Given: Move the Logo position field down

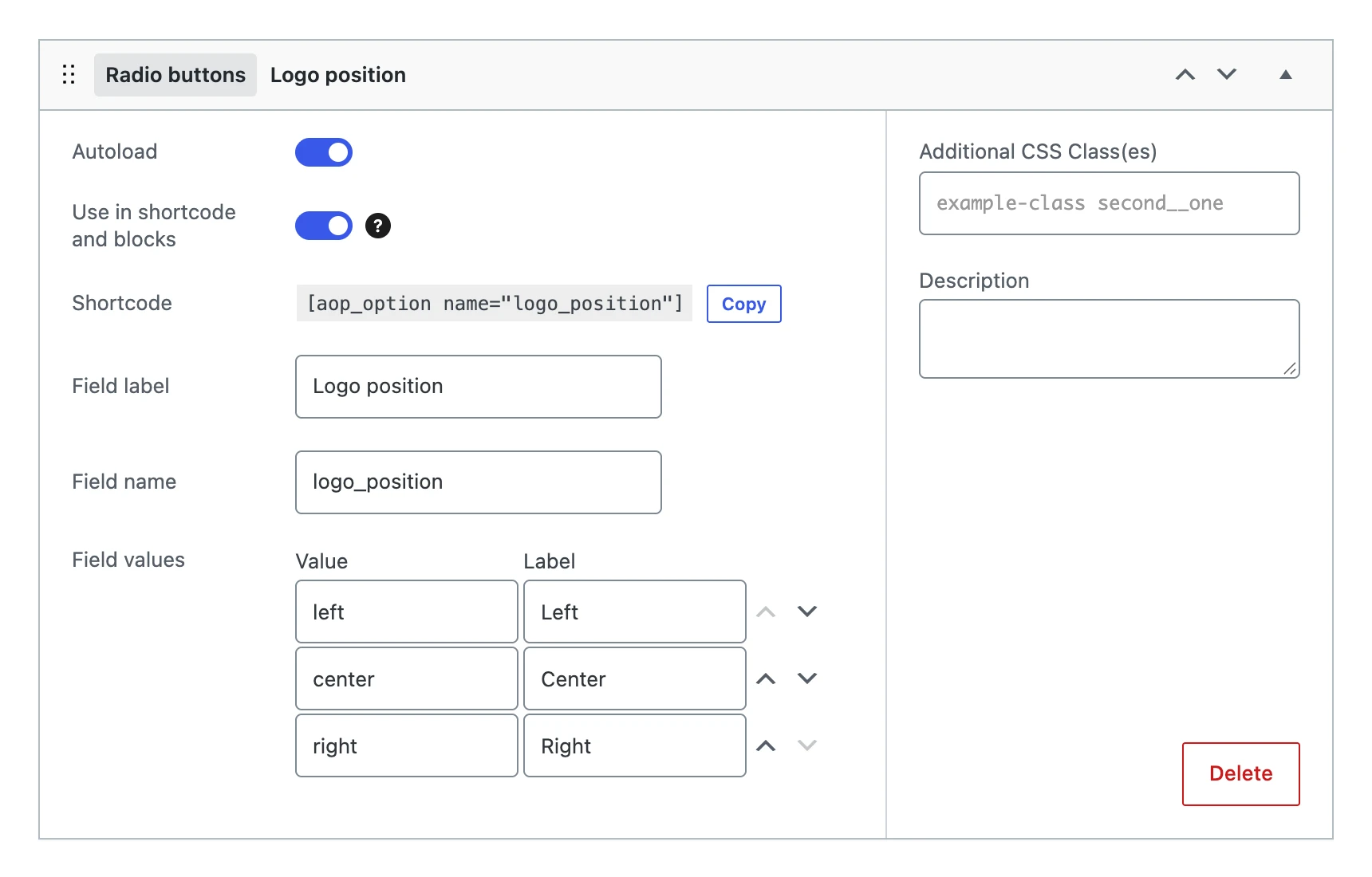Looking at the screenshot, I should 1227,75.
